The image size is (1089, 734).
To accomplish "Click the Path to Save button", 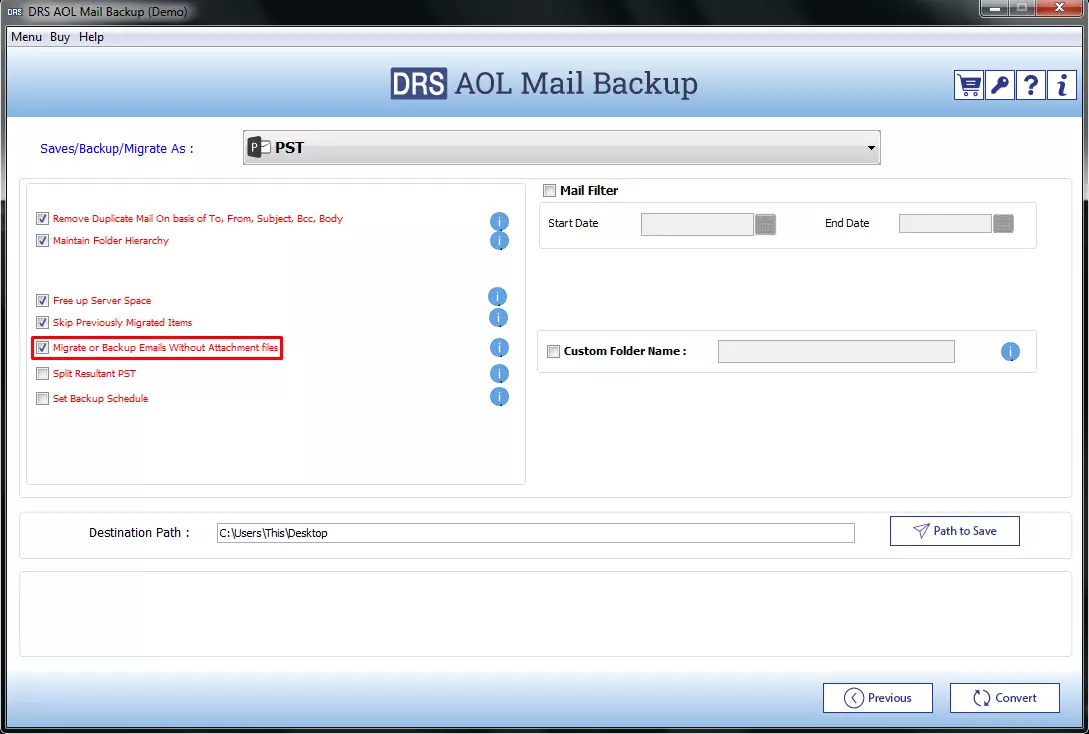I will point(955,531).
